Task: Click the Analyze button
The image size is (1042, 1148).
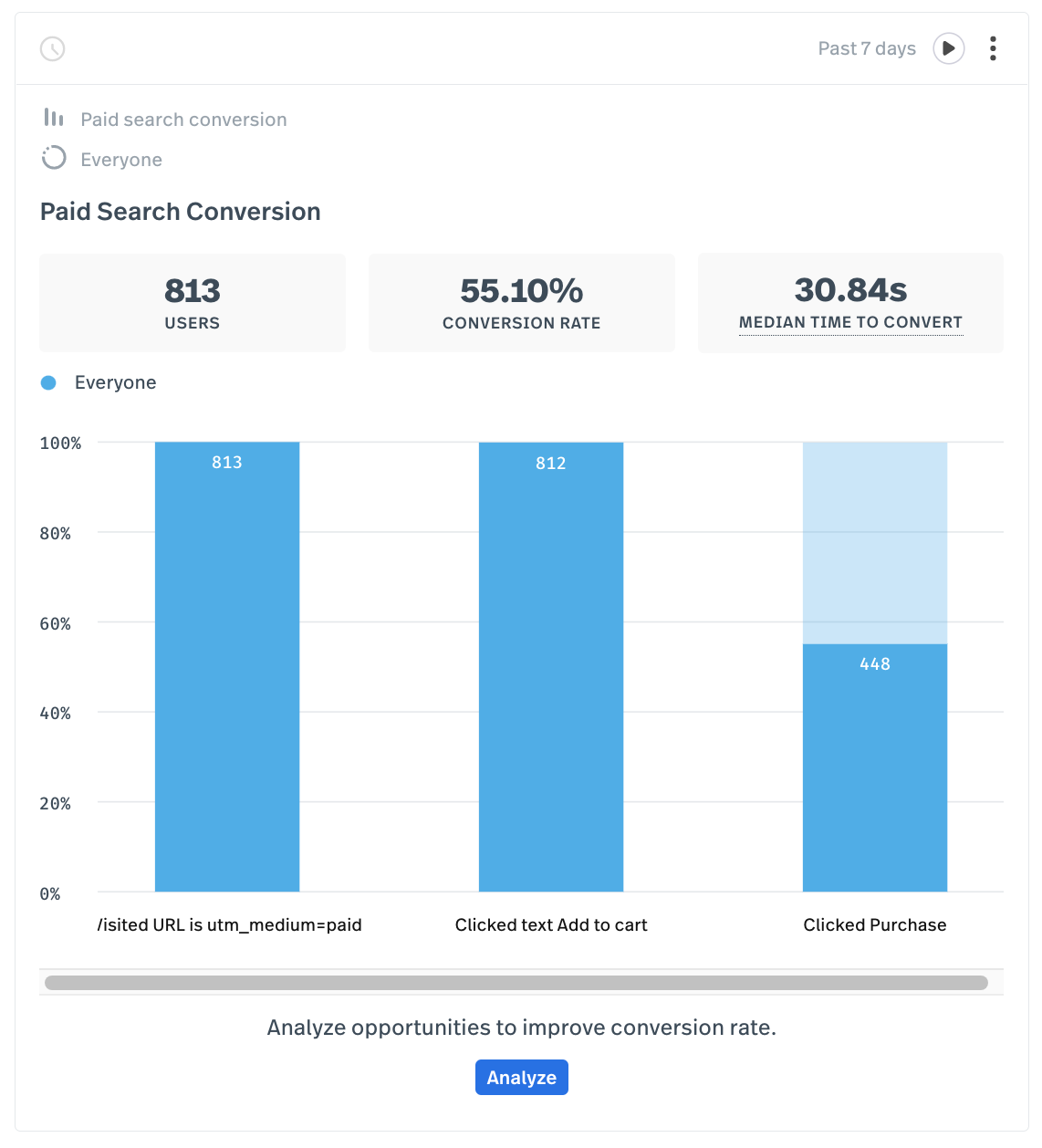Action: point(521,1077)
